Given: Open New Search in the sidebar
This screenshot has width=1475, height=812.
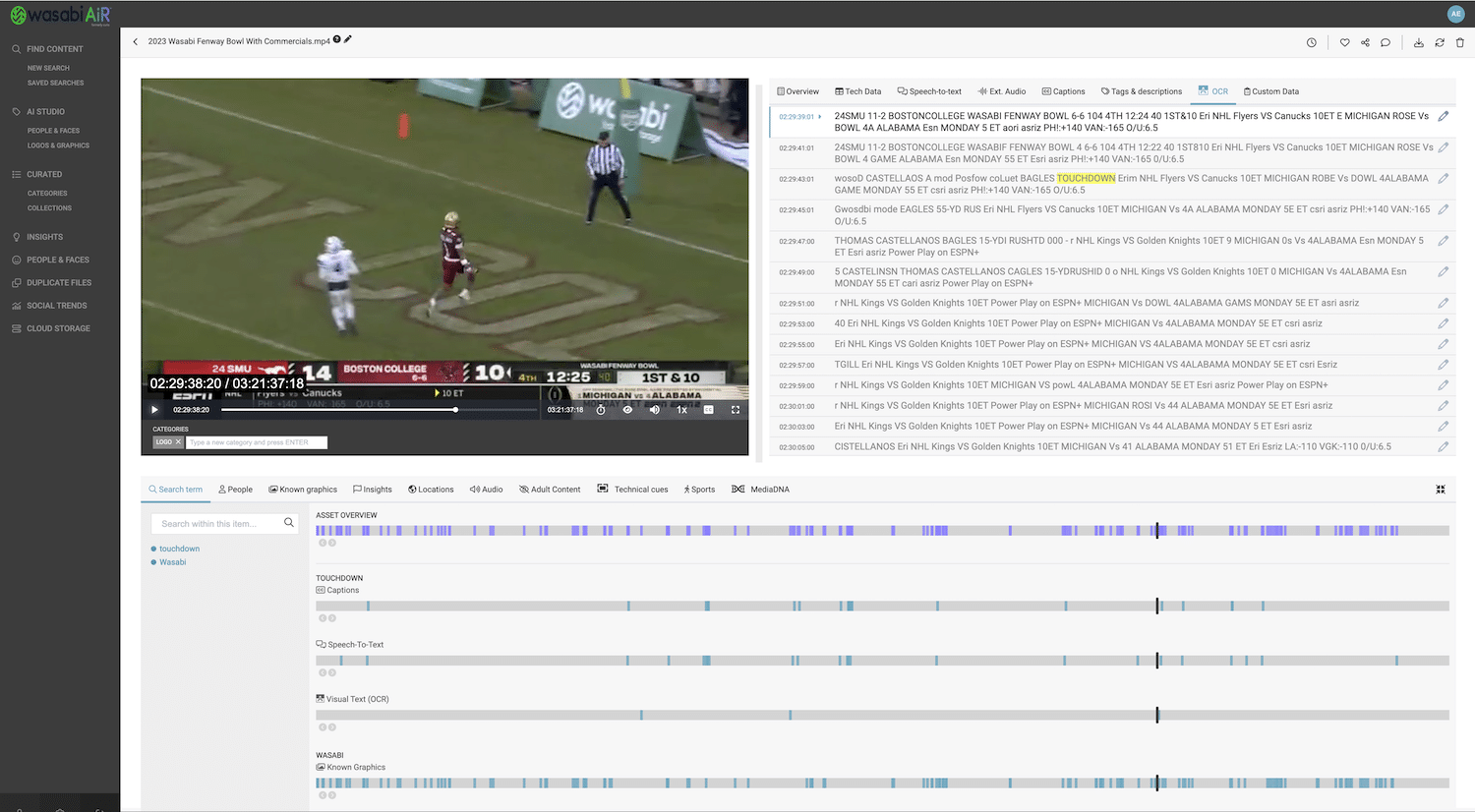Looking at the screenshot, I should pyautogui.click(x=48, y=69).
